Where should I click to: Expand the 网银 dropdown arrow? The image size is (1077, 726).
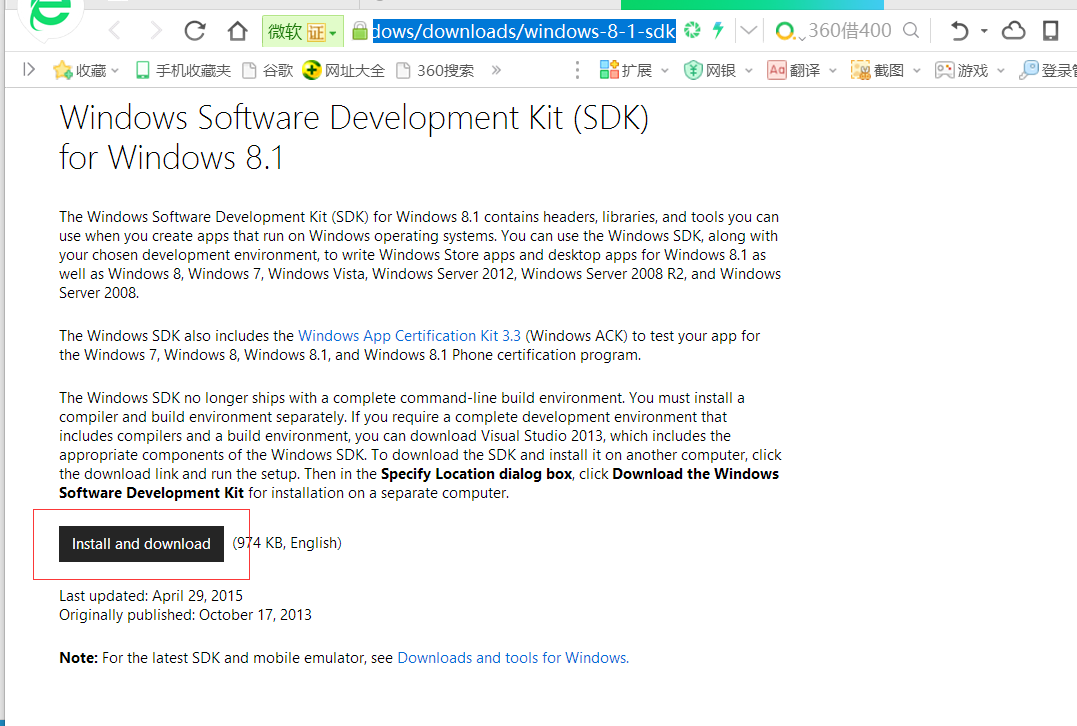(749, 71)
